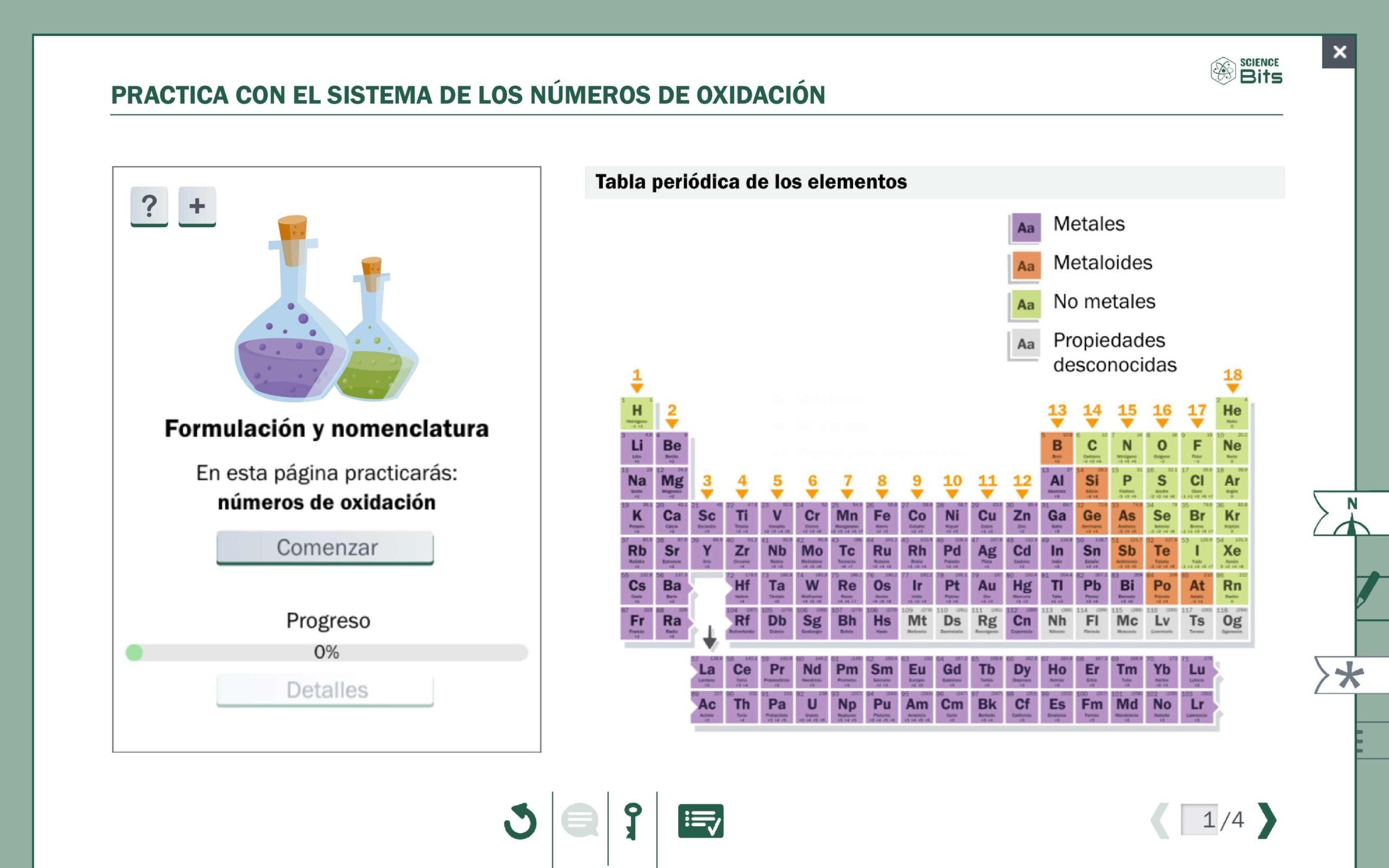
Task: Select the sodium Na element cell
Action: pos(636,483)
